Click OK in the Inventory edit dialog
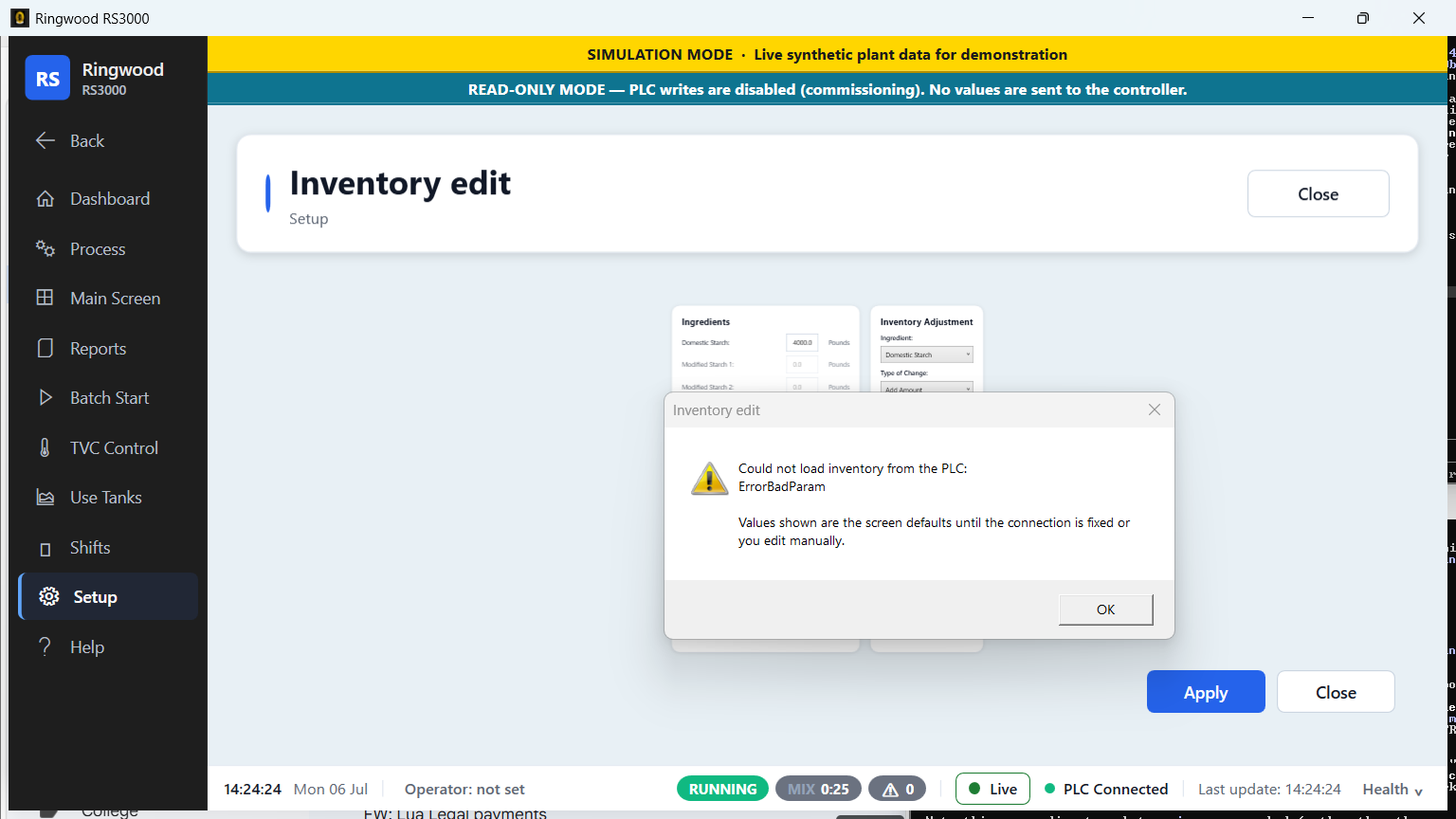 tap(1105, 610)
